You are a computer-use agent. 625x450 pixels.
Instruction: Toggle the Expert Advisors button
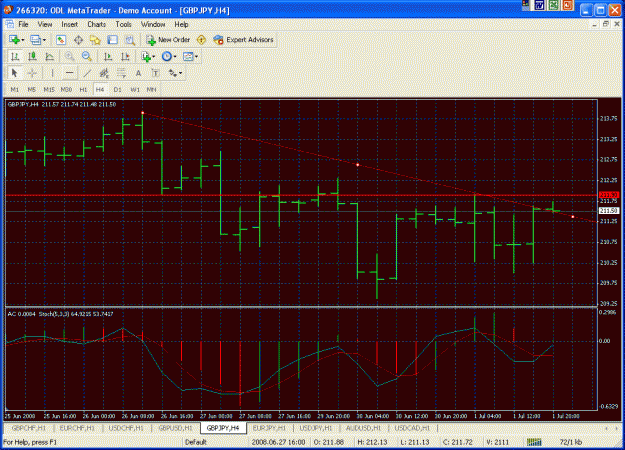(x=243, y=40)
